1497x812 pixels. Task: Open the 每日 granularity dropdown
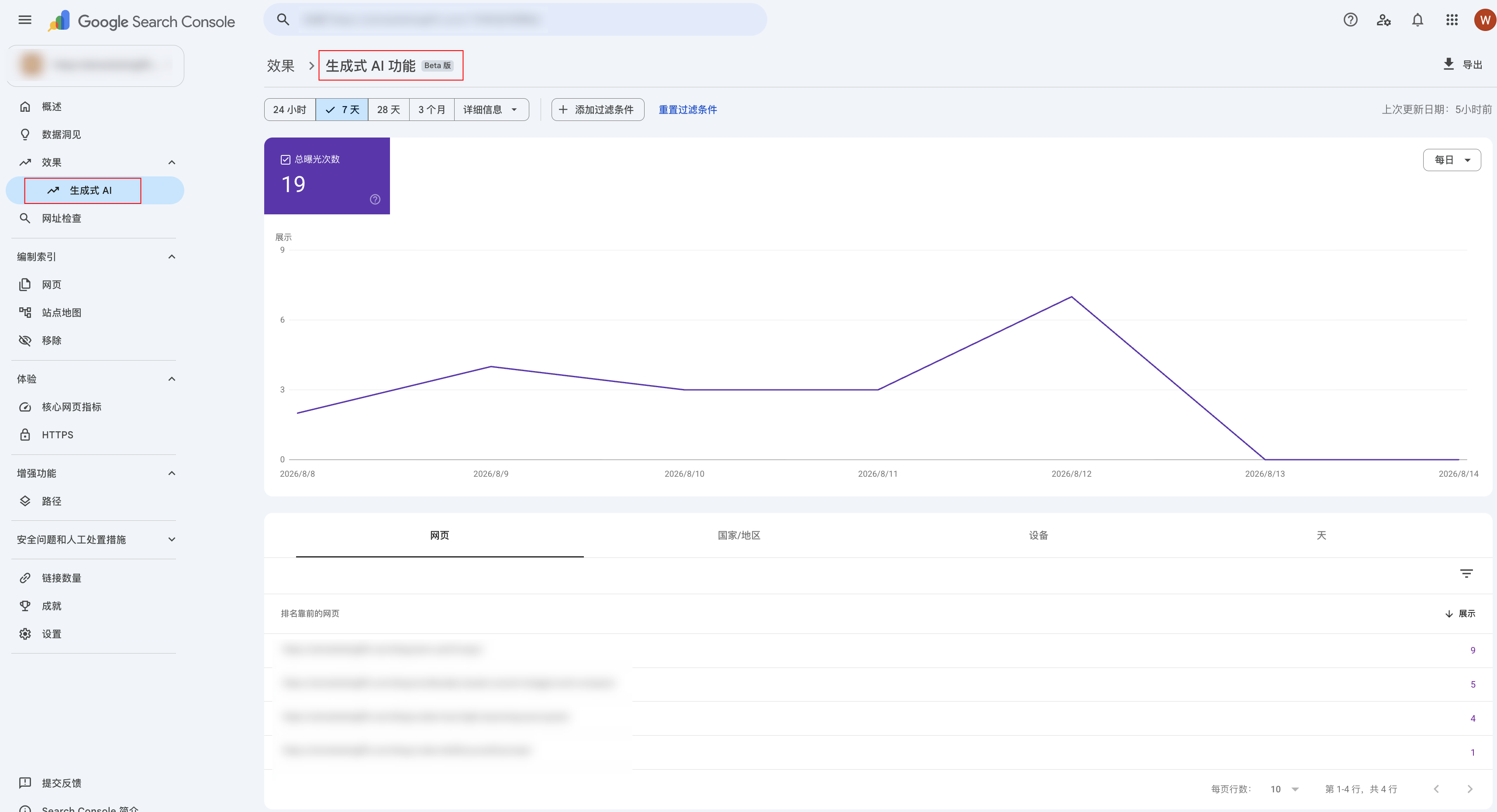coord(1452,160)
